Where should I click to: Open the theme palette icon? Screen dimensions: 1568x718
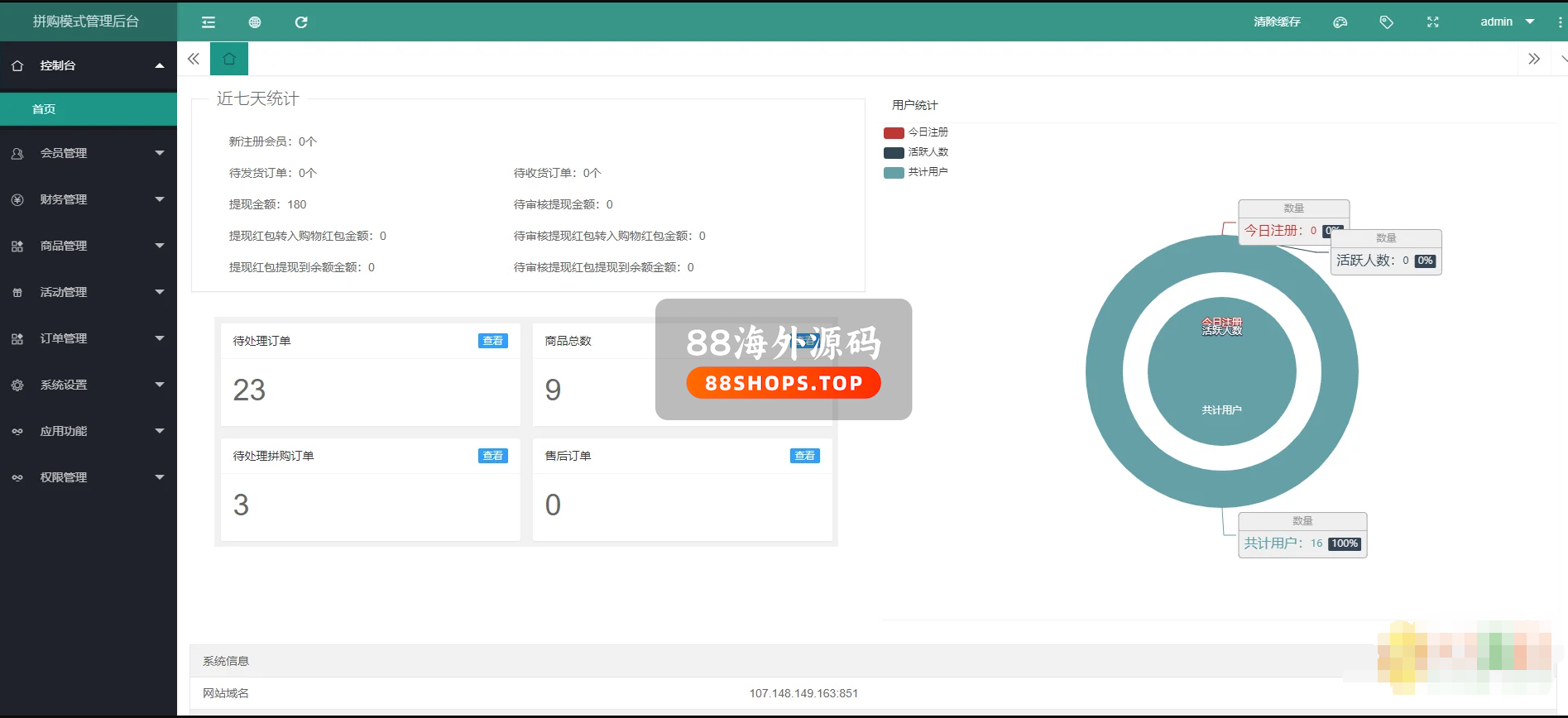[x=1340, y=22]
